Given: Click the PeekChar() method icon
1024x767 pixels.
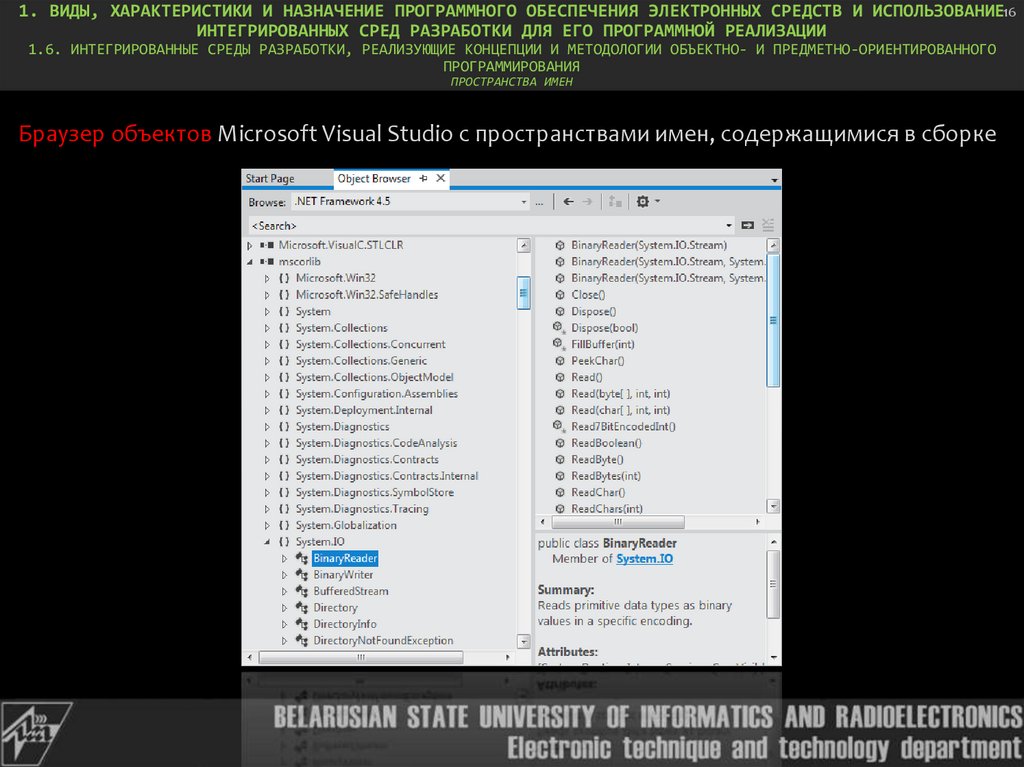Looking at the screenshot, I should point(560,361).
